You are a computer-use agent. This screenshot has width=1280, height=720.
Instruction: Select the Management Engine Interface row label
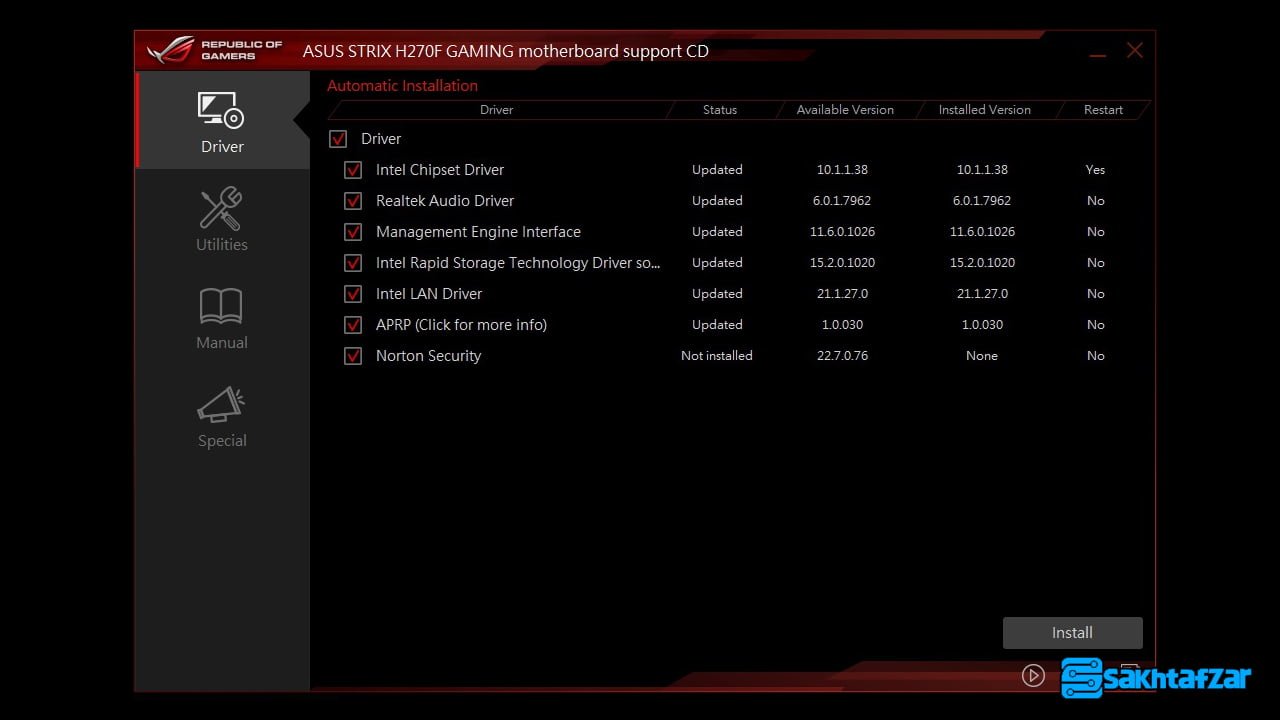[478, 232]
